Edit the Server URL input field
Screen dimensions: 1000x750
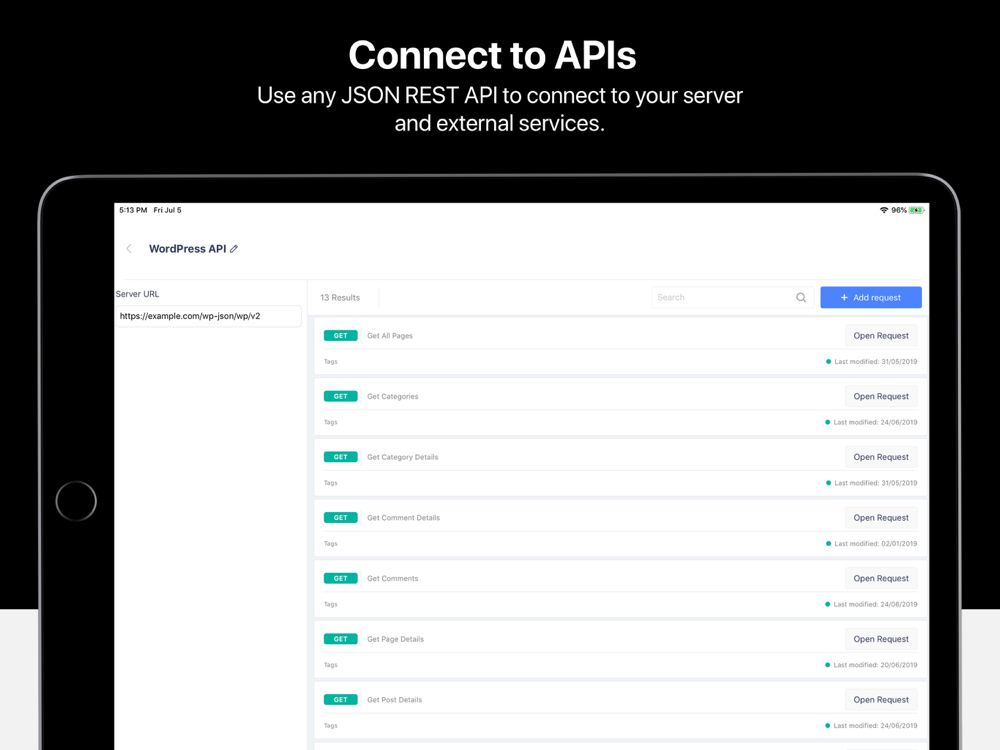[x=208, y=316]
